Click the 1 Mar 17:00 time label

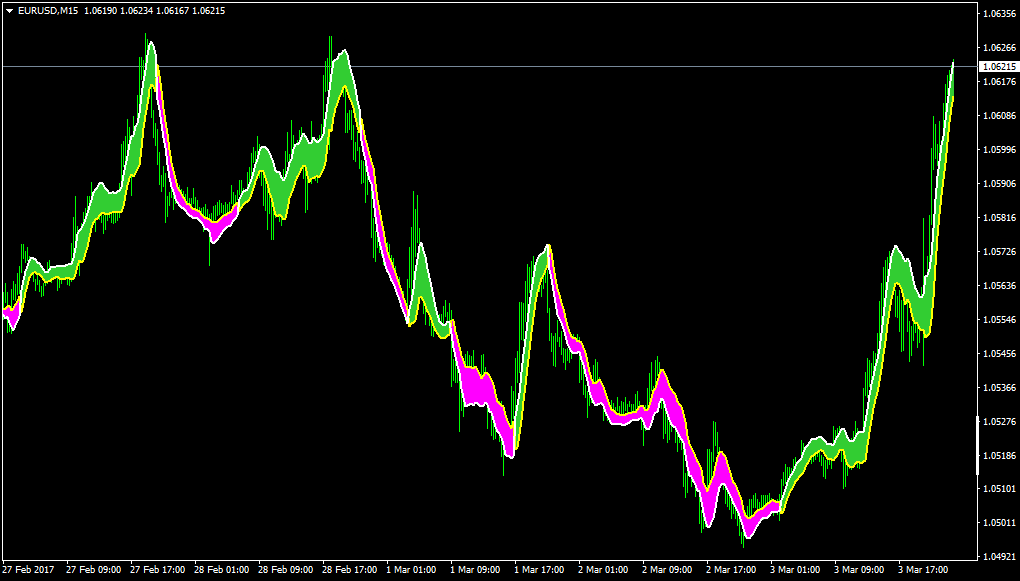pyautogui.click(x=539, y=570)
